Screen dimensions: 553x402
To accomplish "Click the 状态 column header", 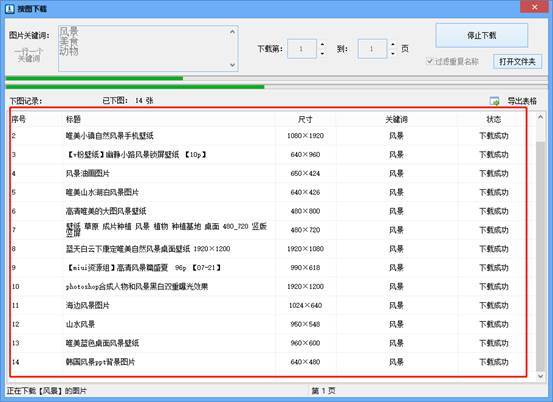I will (x=493, y=119).
